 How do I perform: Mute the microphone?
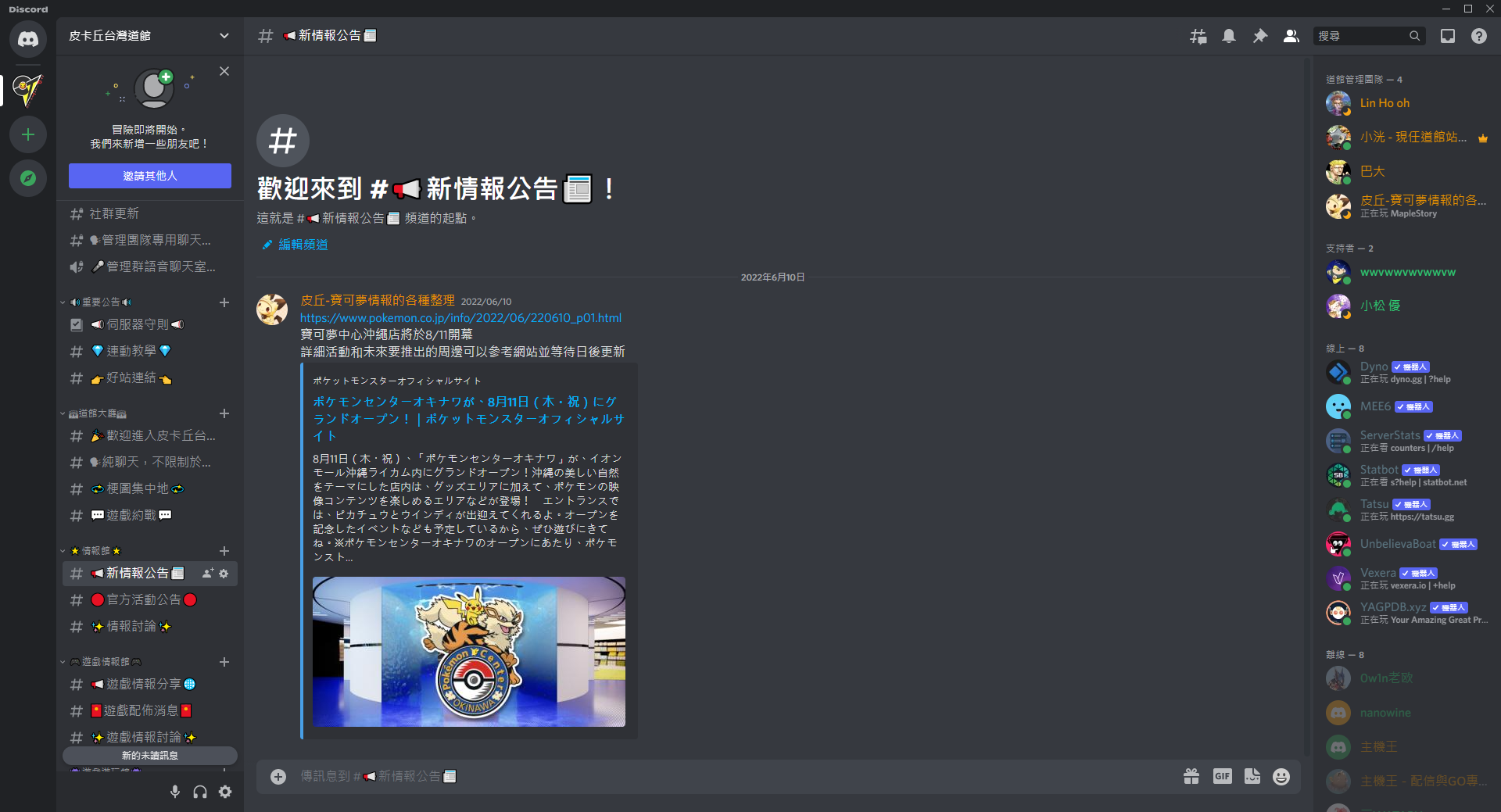click(x=175, y=792)
